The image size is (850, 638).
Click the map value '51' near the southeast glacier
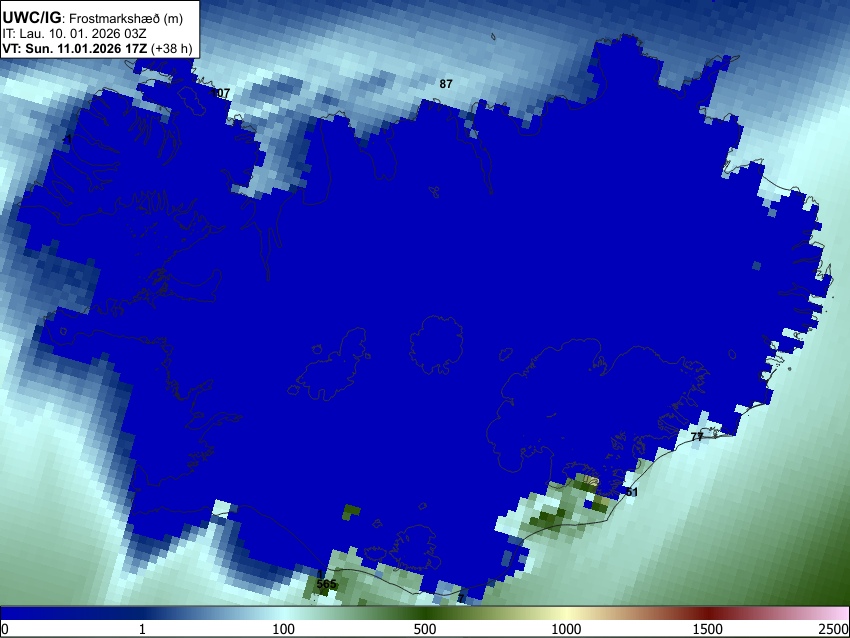click(x=632, y=492)
